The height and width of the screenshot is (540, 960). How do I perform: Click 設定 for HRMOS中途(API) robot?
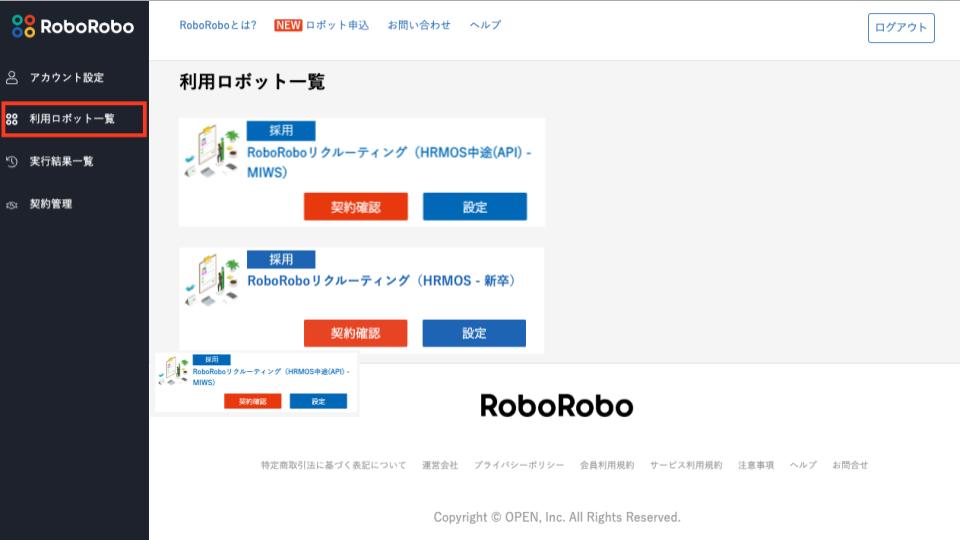pyautogui.click(x=474, y=207)
